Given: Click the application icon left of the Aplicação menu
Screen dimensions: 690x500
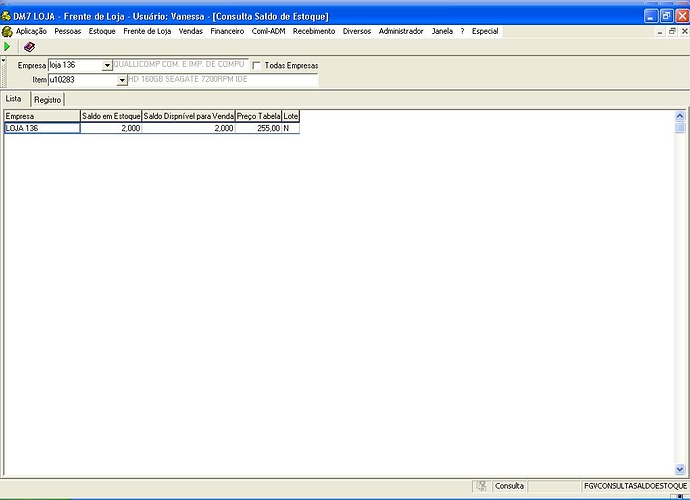Looking at the screenshot, I should pyautogui.click(x=7, y=31).
